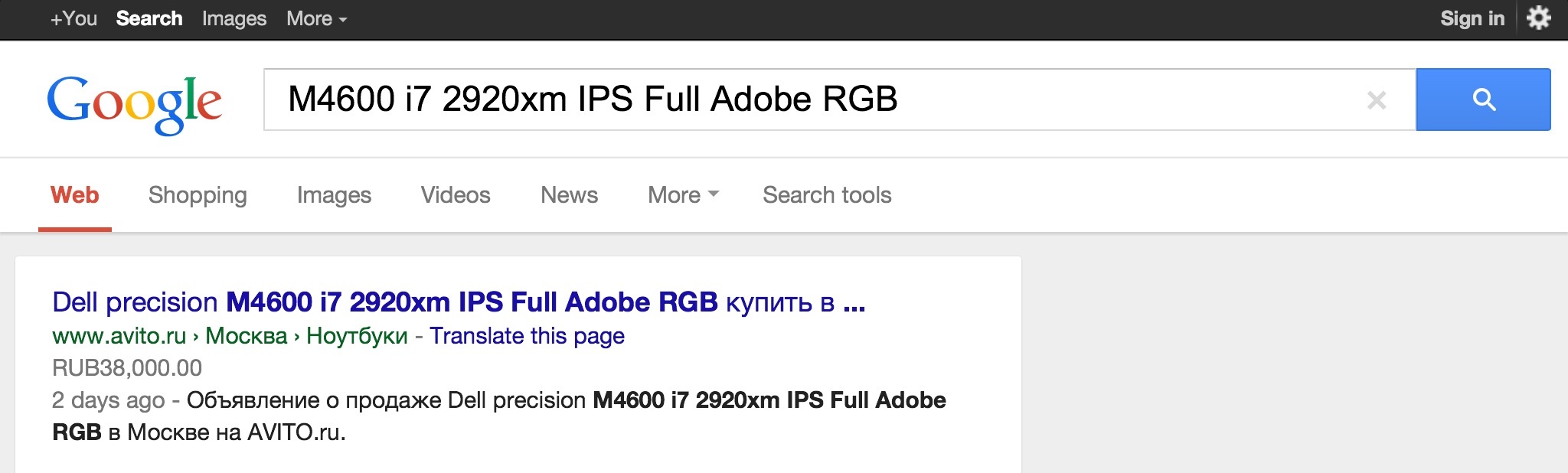Open the Dell precision M4600 result title
1568x473 pixels.
459,302
